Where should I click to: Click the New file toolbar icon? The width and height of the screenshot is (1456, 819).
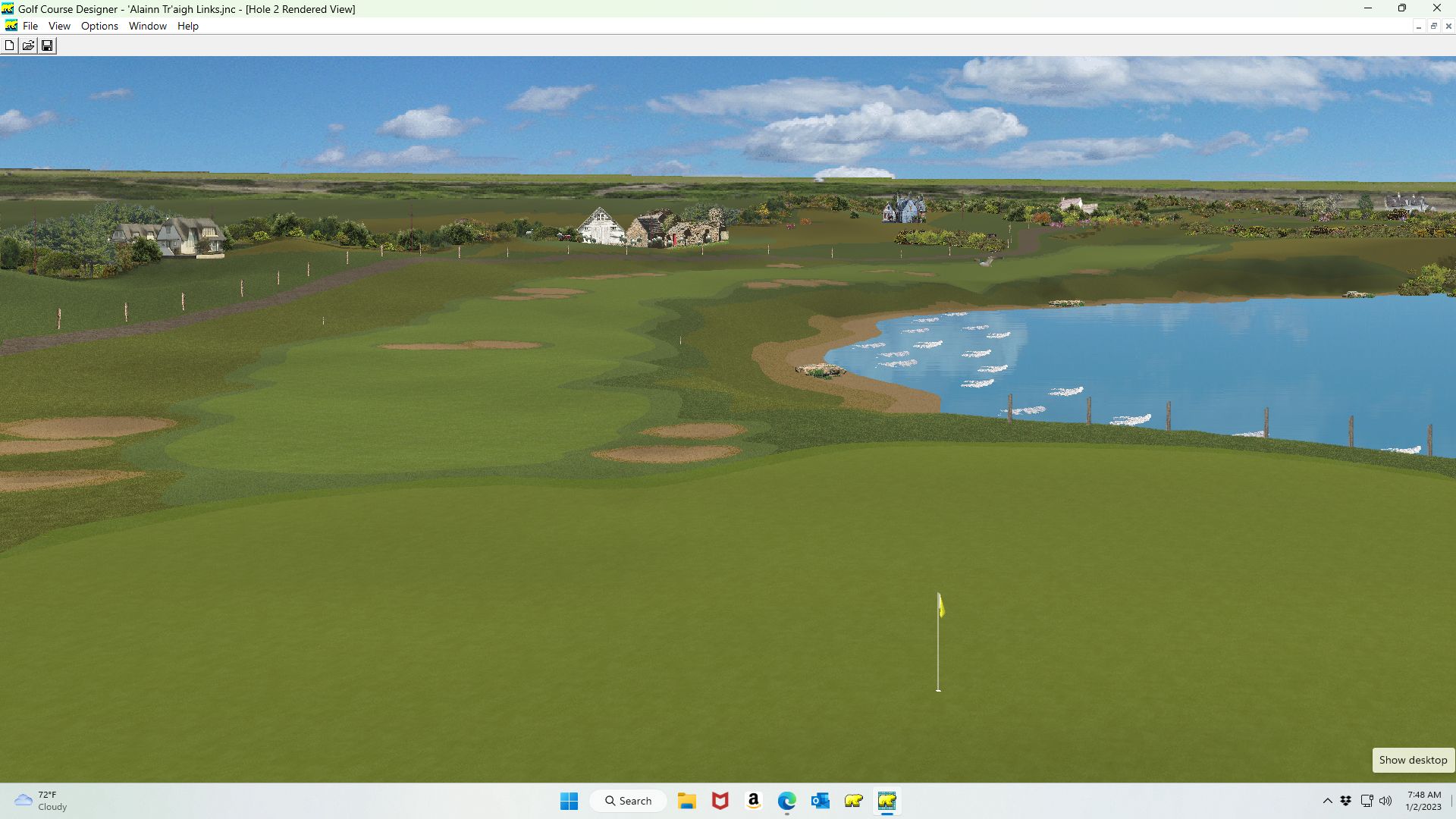coord(9,45)
